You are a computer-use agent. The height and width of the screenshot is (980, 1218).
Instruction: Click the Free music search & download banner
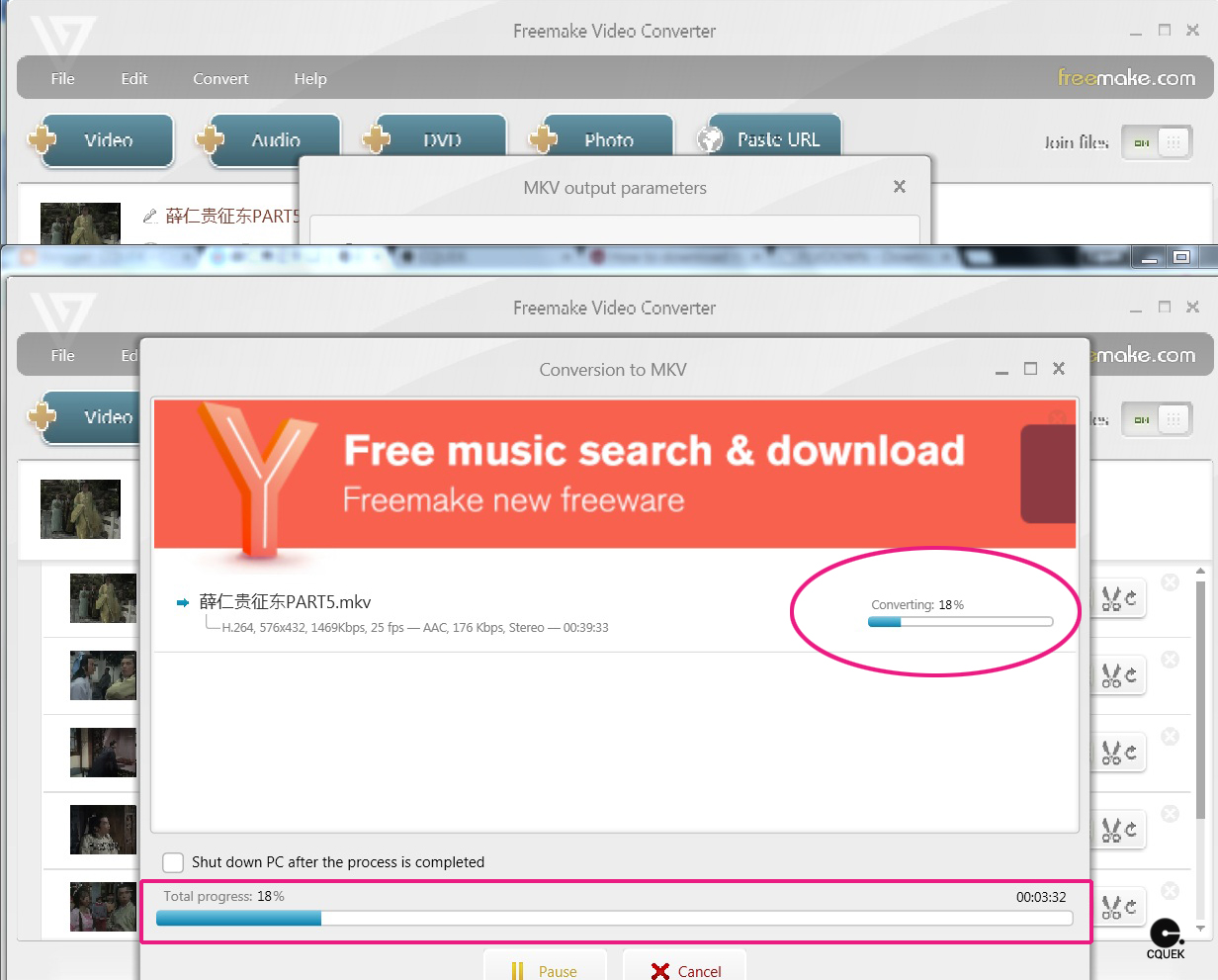tap(615, 474)
